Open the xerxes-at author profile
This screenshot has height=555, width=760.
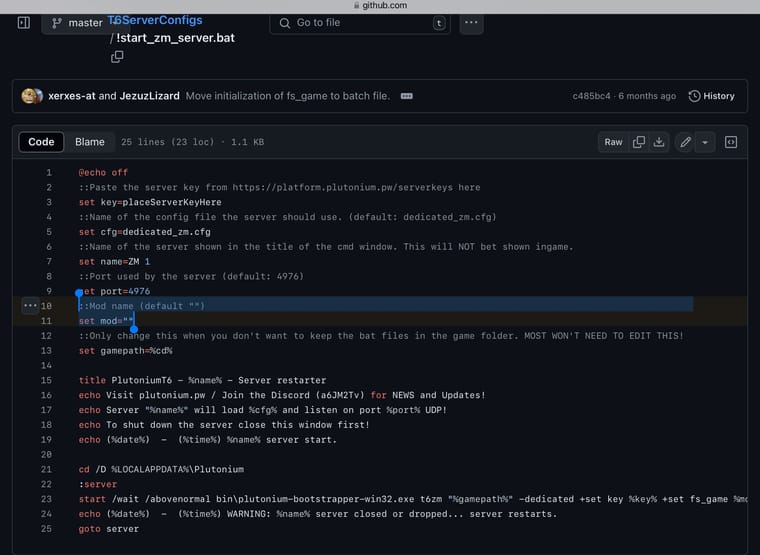(72, 96)
